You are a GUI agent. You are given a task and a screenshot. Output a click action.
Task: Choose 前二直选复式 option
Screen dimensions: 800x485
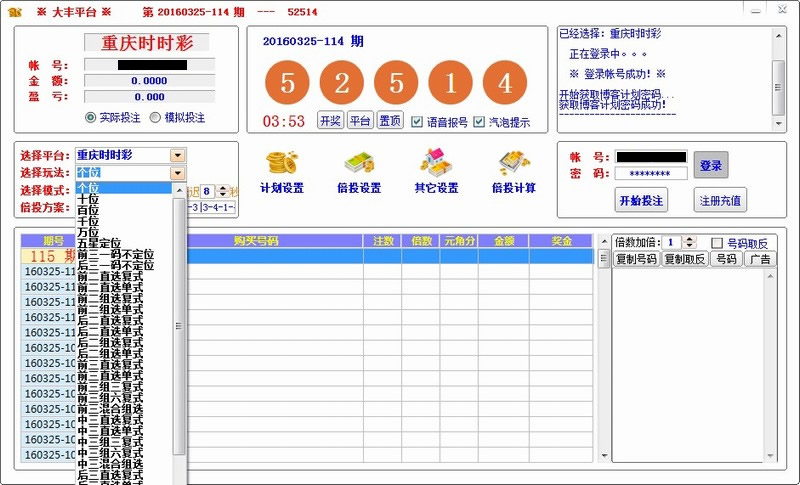[124, 276]
